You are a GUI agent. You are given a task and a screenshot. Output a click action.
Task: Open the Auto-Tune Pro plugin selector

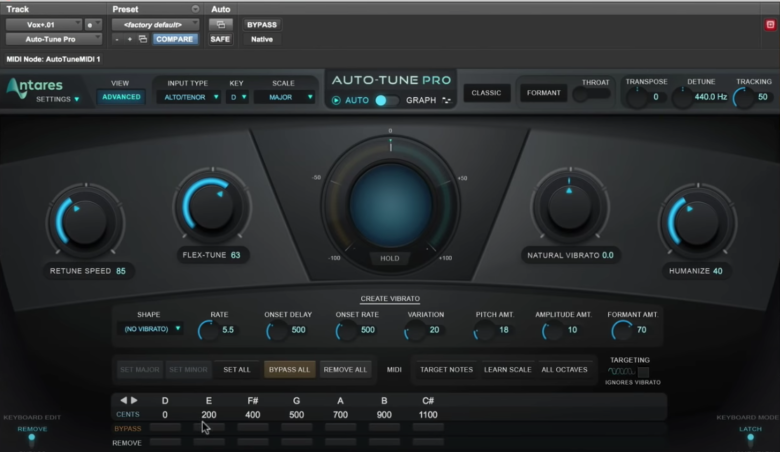coord(54,39)
